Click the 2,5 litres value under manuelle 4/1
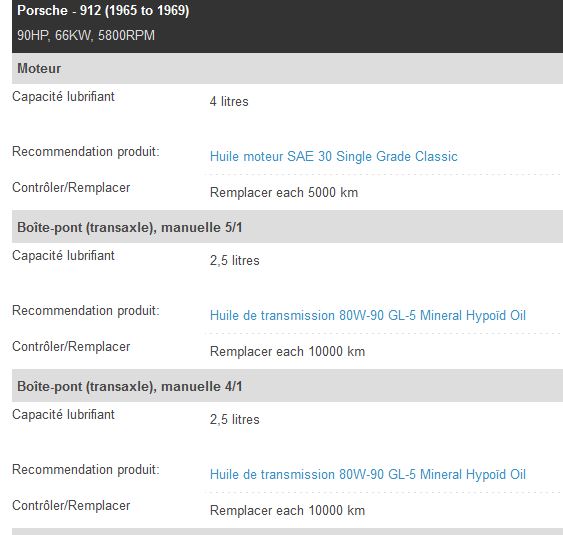This screenshot has width=563, height=535. (234, 419)
